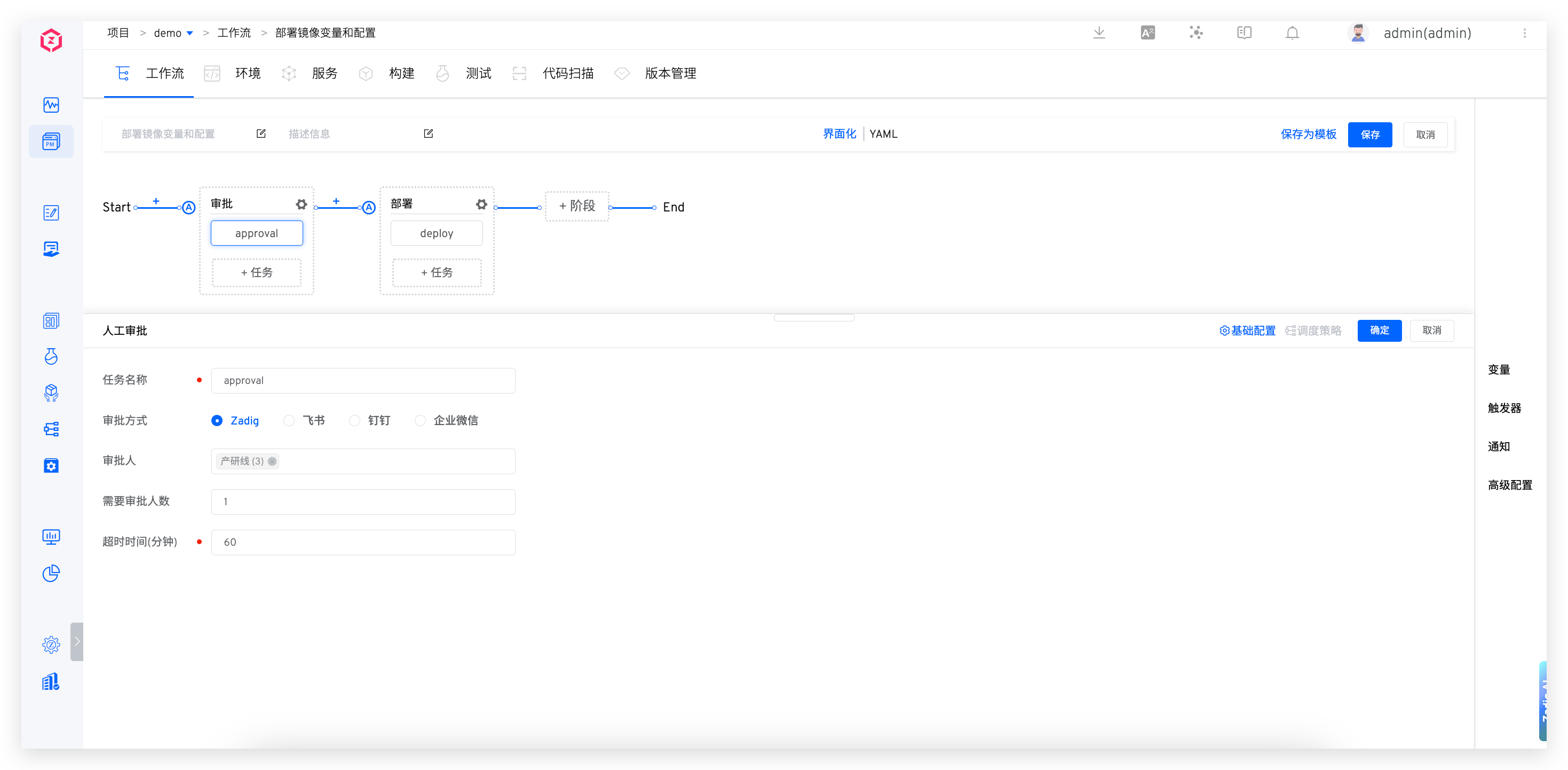Collapse the left sidebar with the chevron
This screenshot has width=1568, height=770.
pos(77,641)
